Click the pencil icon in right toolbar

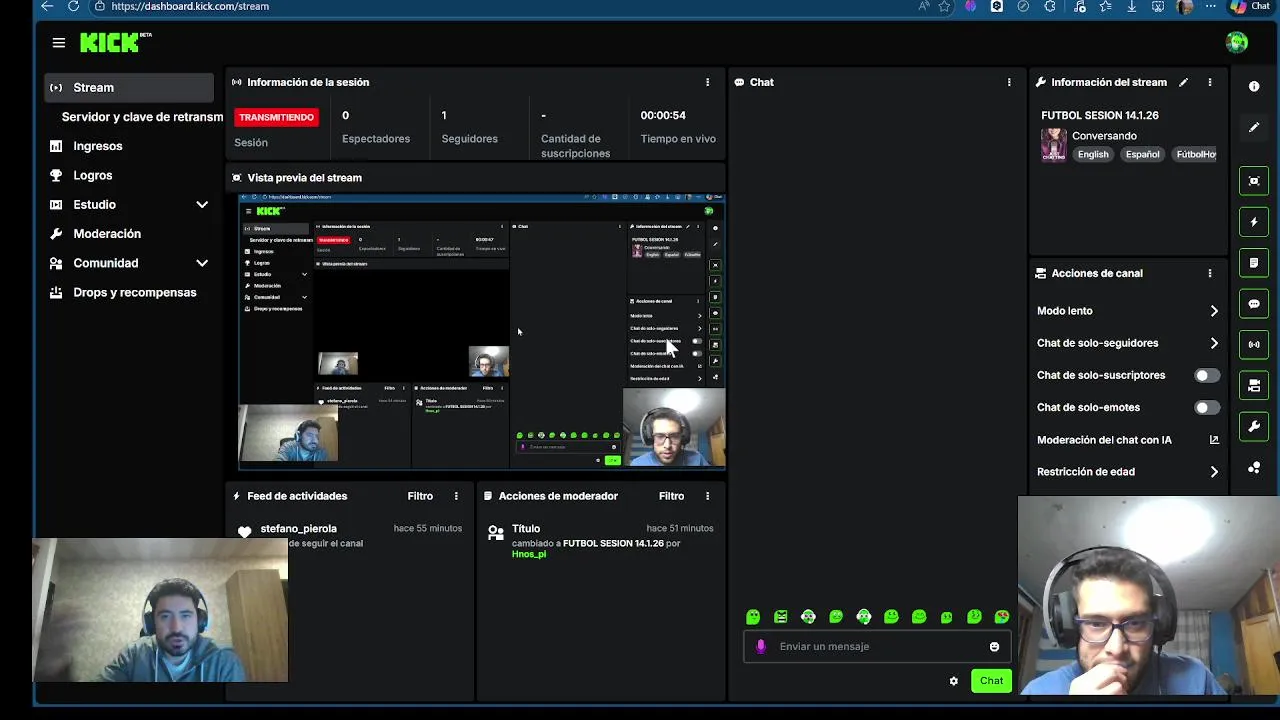(x=1254, y=128)
